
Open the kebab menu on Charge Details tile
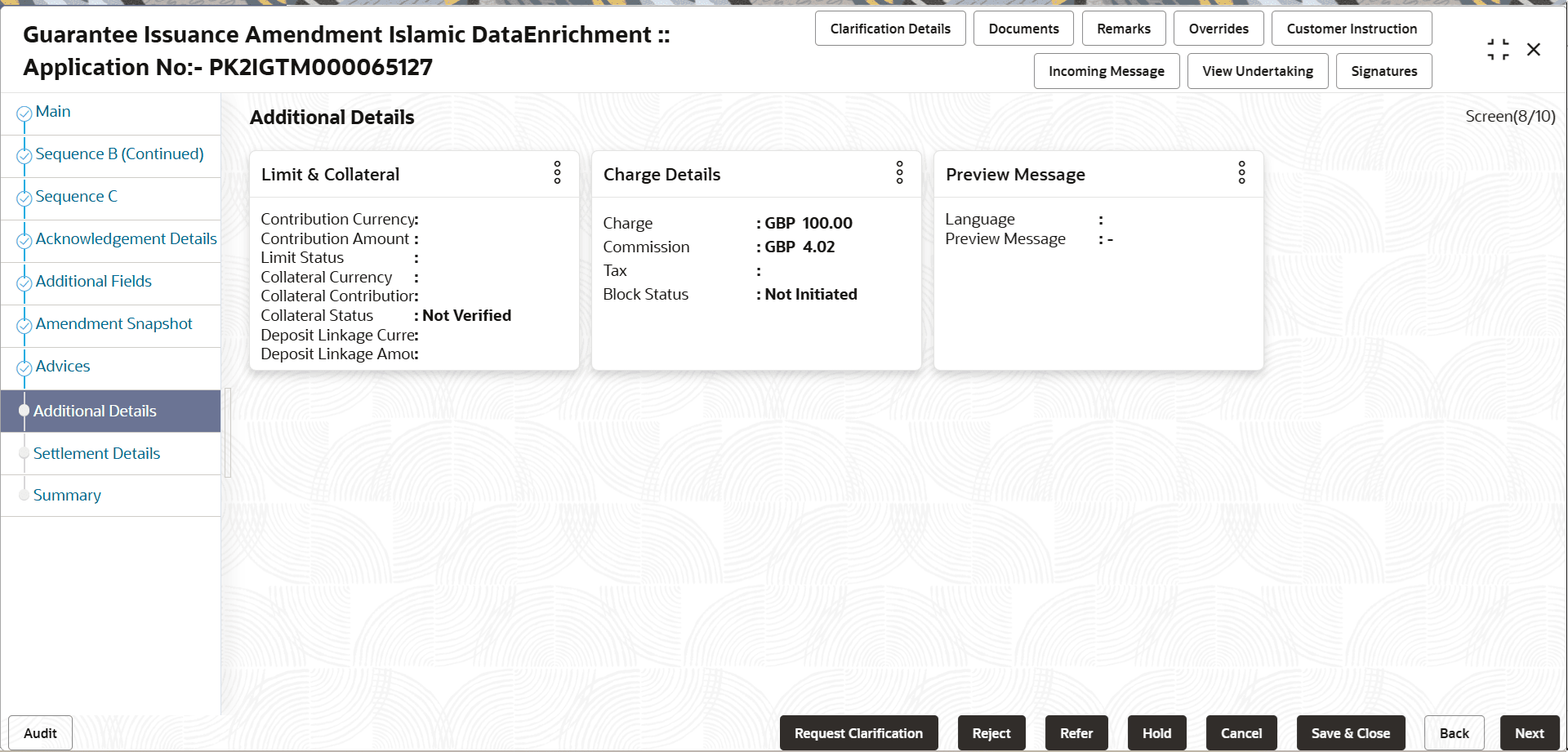tap(898, 173)
